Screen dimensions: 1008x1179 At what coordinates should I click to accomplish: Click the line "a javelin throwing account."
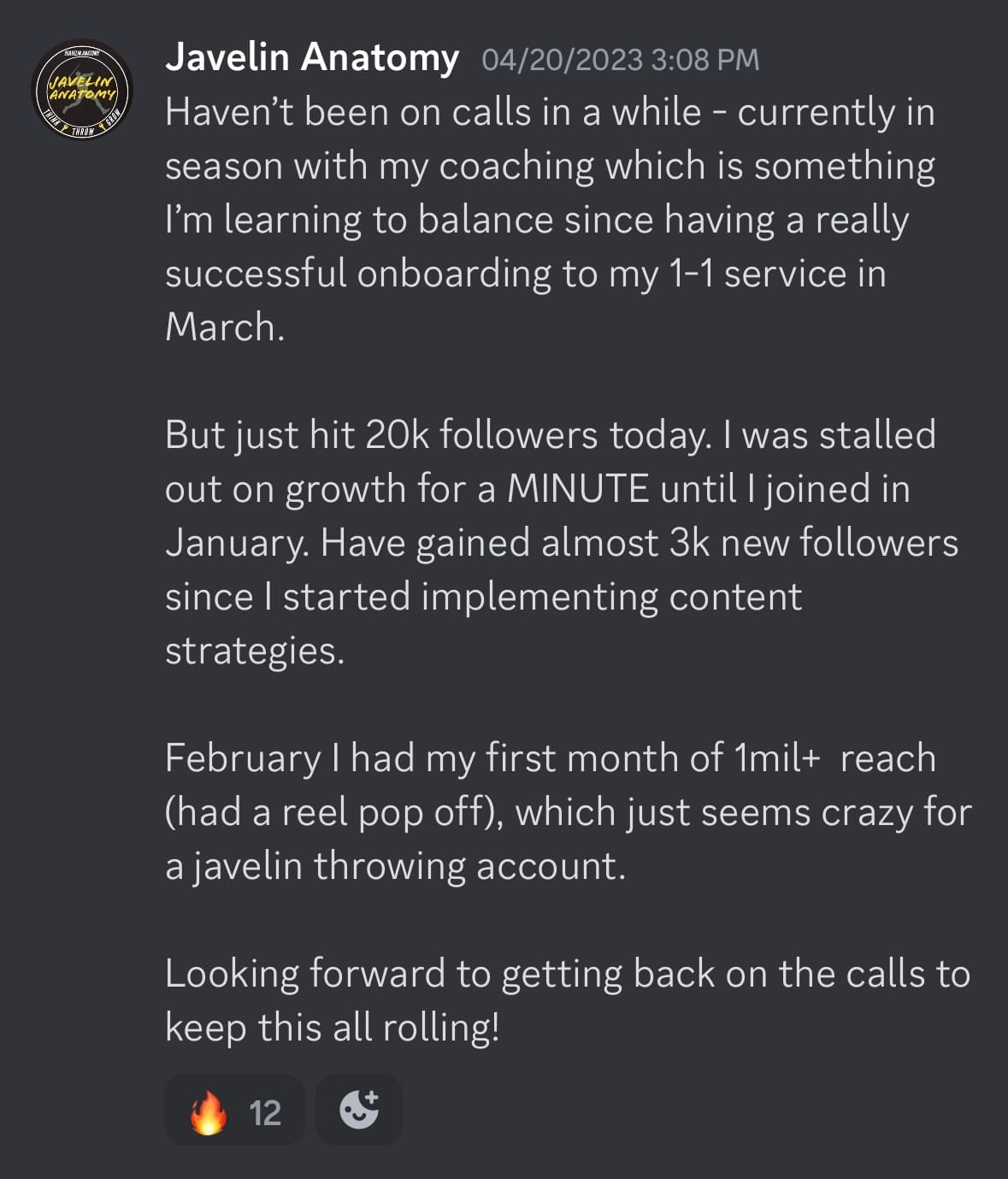coord(395,866)
